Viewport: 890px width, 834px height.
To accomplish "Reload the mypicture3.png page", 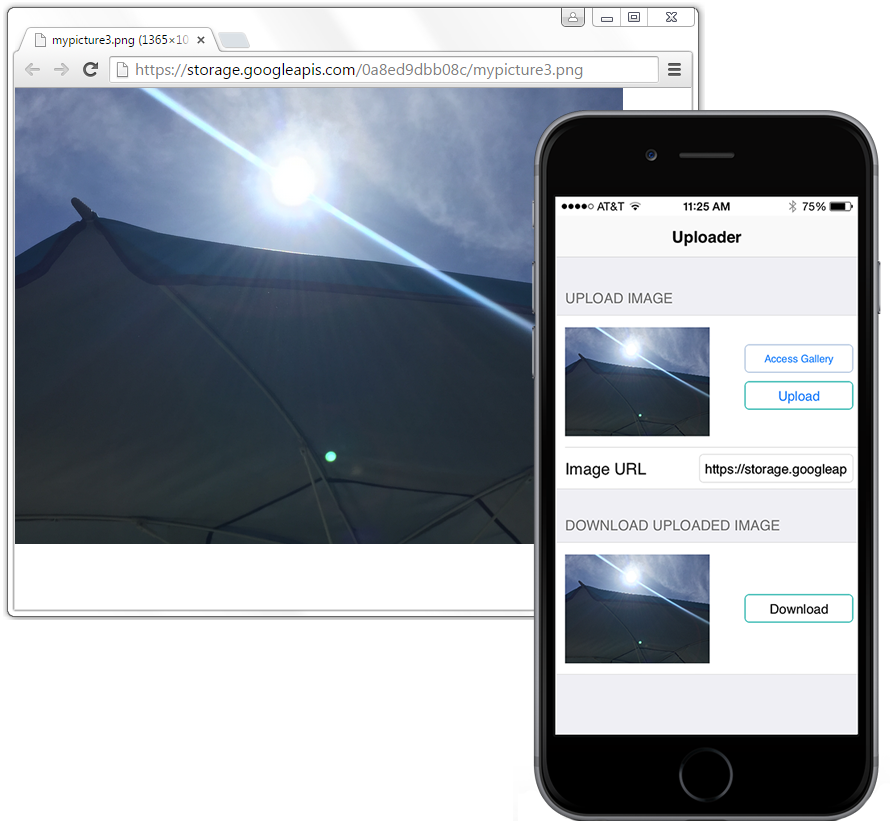I will pos(90,70).
